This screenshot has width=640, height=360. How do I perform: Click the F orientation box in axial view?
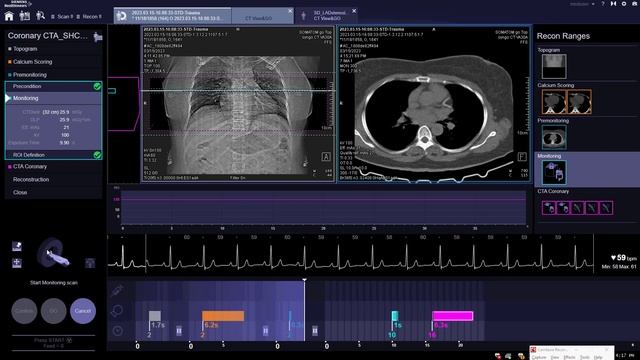pos(522,156)
